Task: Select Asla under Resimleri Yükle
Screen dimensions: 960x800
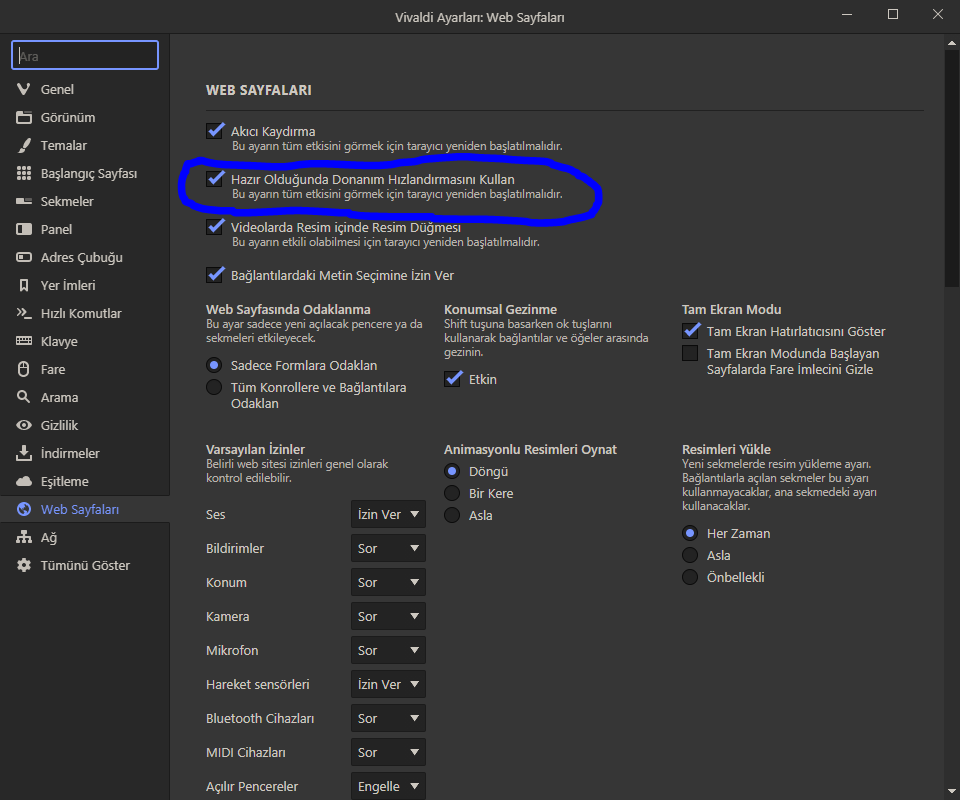Action: coord(690,555)
